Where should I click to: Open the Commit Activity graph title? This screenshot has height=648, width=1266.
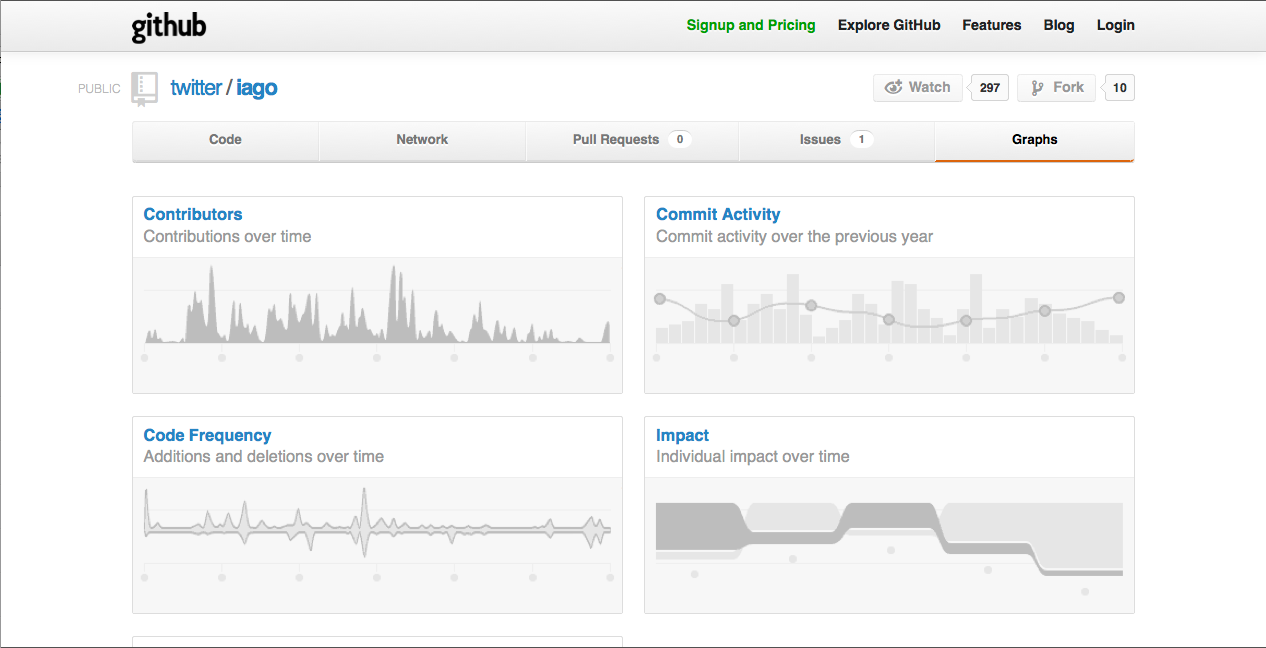718,214
